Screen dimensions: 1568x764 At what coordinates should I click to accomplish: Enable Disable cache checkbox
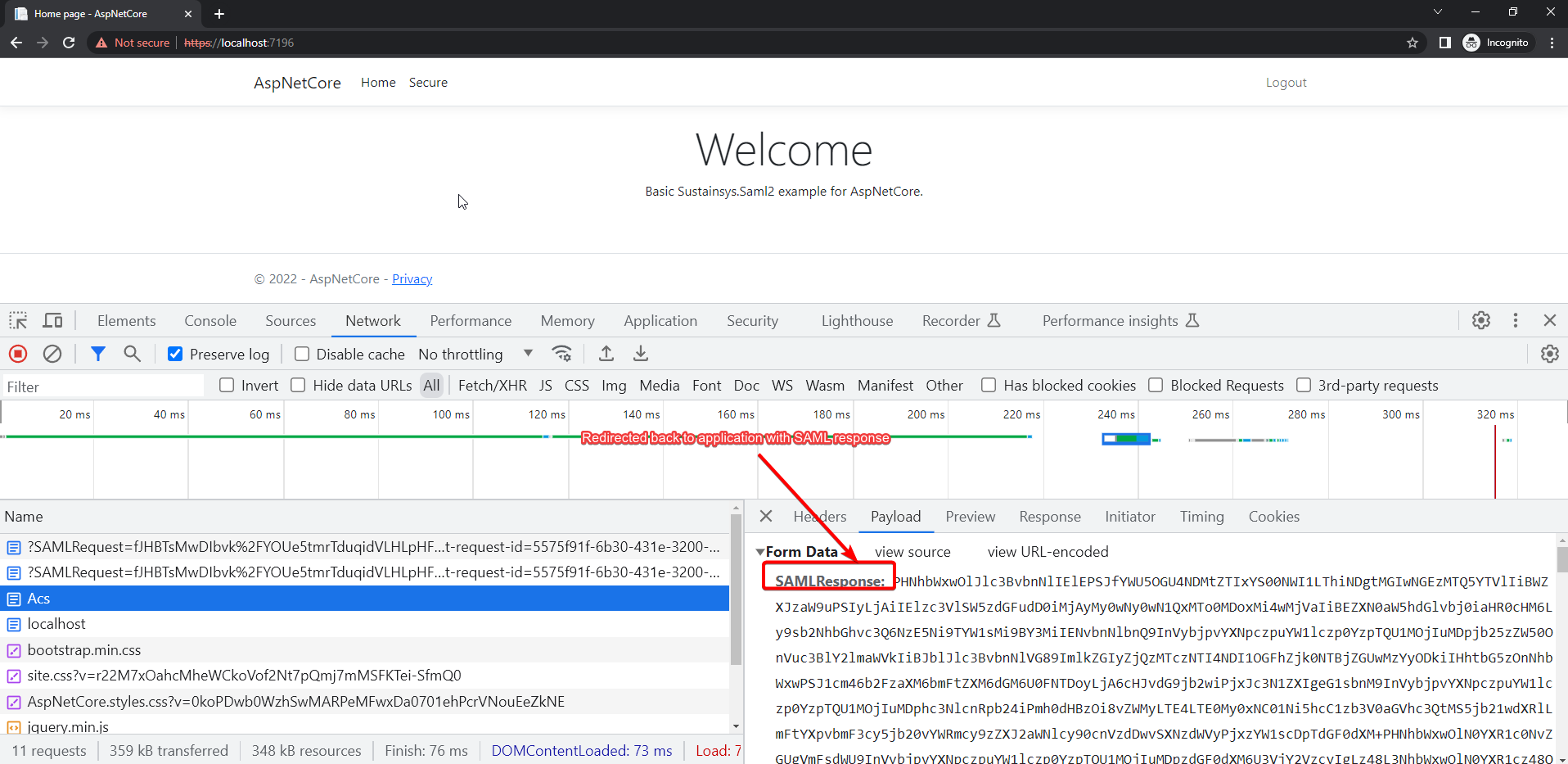click(302, 354)
